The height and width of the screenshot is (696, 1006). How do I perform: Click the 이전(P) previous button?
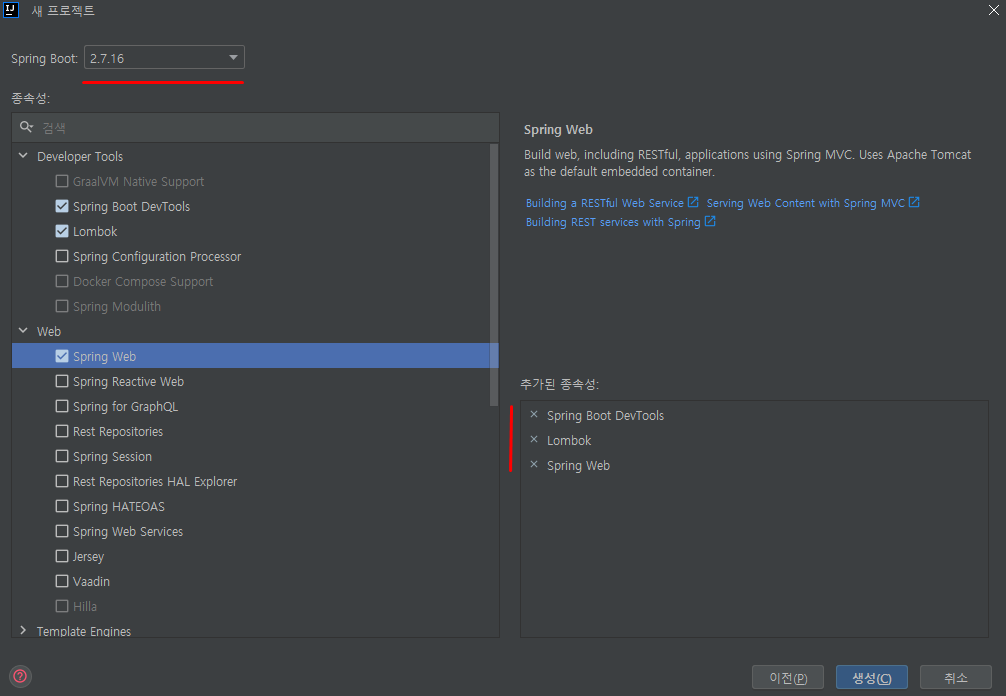coord(788,677)
